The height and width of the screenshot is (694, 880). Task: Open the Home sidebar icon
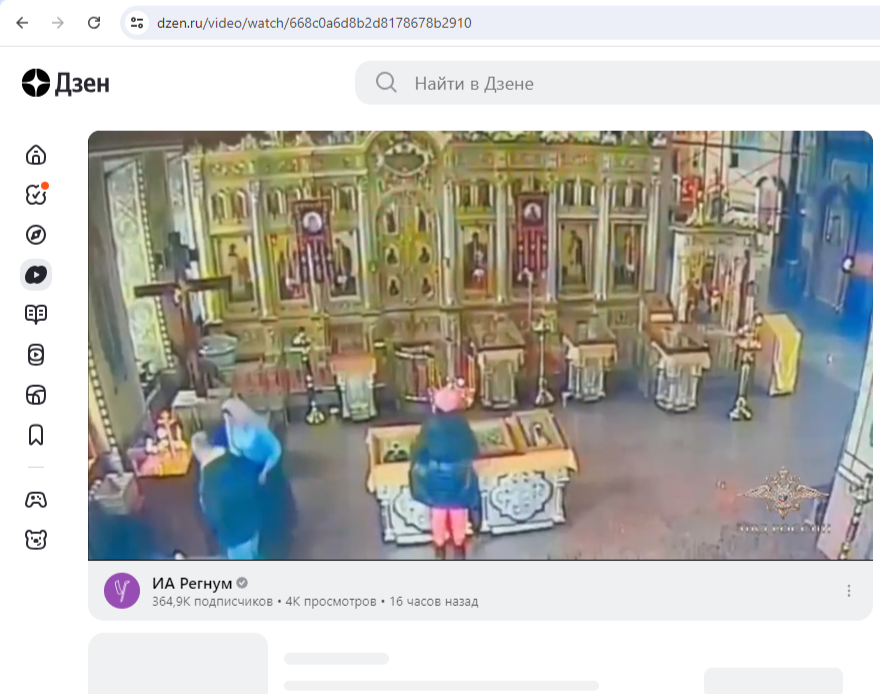tap(36, 155)
